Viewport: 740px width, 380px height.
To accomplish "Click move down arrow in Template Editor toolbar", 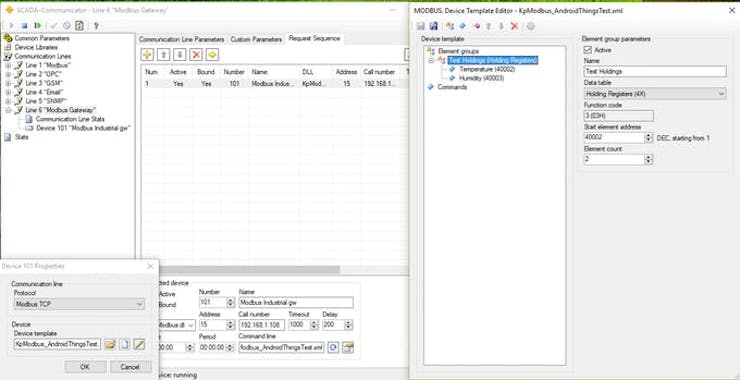I will click(x=501, y=26).
